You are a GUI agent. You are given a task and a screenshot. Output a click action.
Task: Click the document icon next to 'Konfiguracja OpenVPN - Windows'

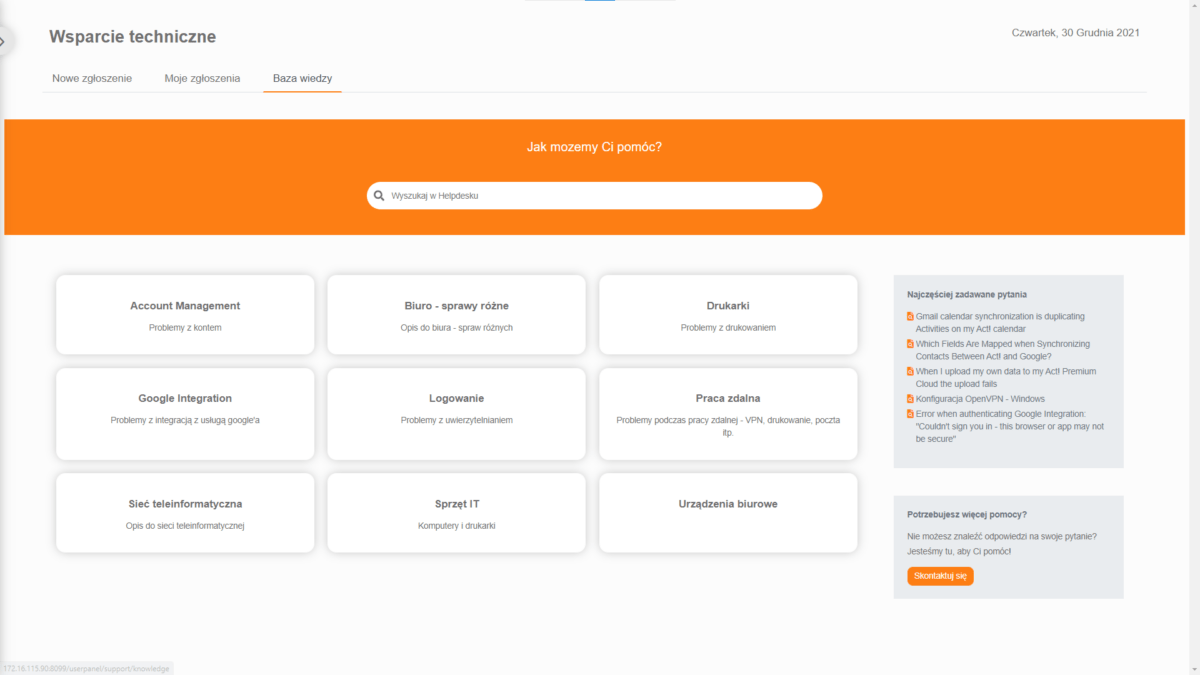pos(908,398)
